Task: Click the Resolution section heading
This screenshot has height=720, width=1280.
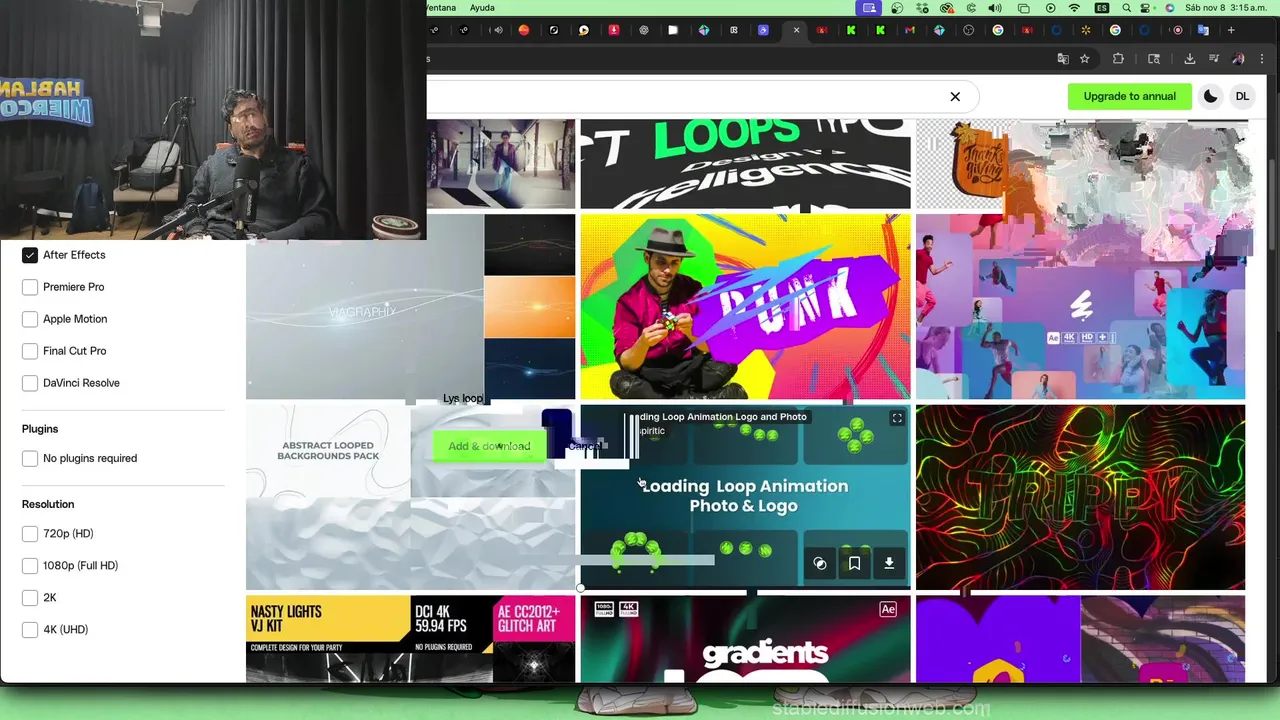Action: (x=48, y=504)
